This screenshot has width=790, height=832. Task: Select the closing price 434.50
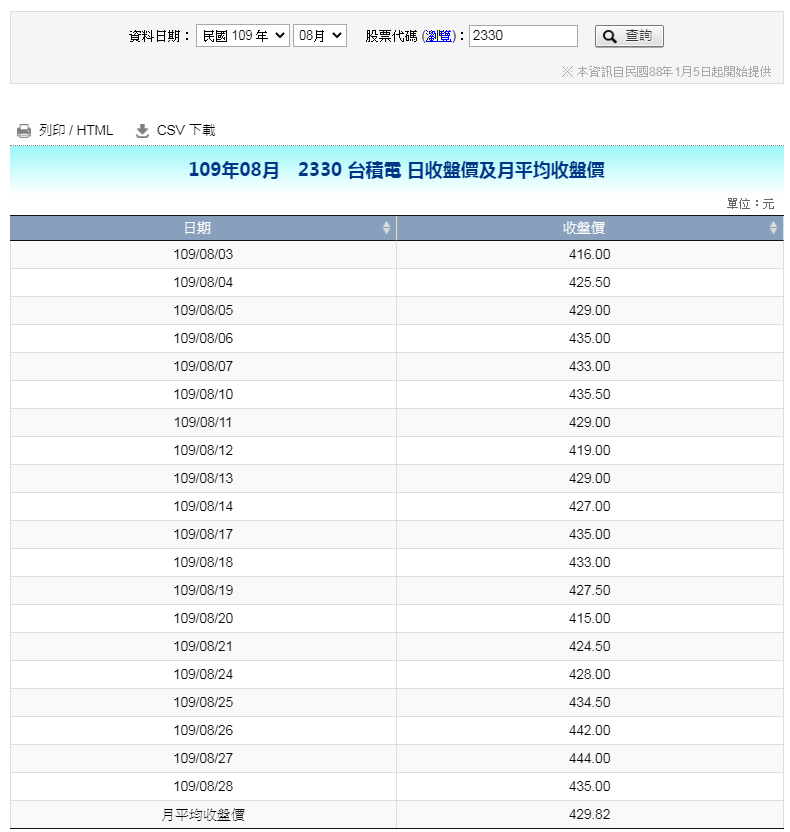(x=589, y=703)
